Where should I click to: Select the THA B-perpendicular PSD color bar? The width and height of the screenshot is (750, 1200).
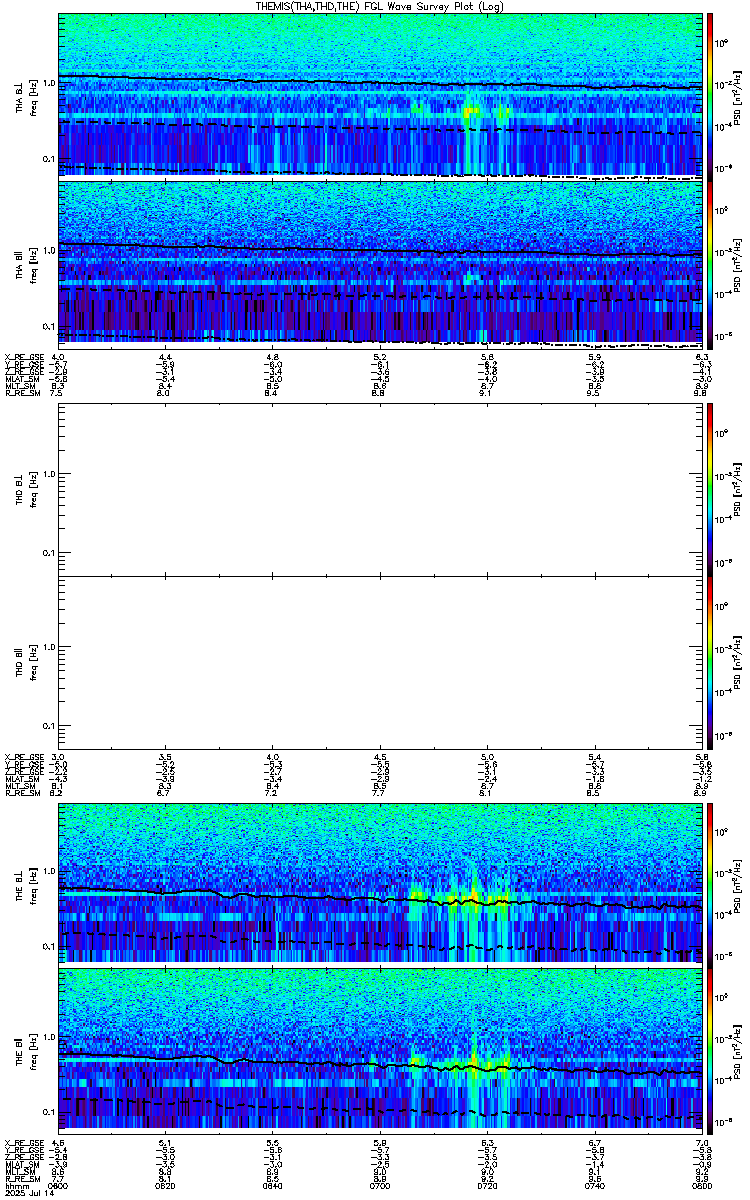710,95
